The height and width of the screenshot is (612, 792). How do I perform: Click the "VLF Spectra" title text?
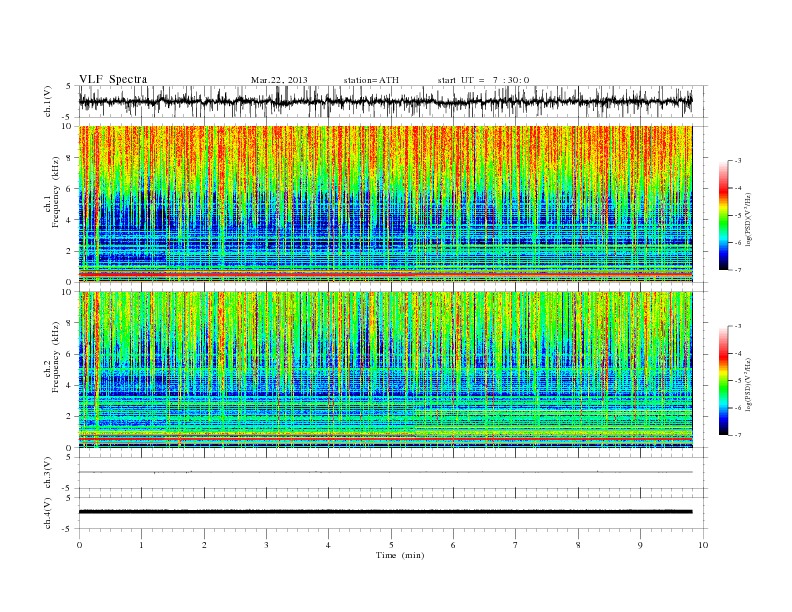113,79
